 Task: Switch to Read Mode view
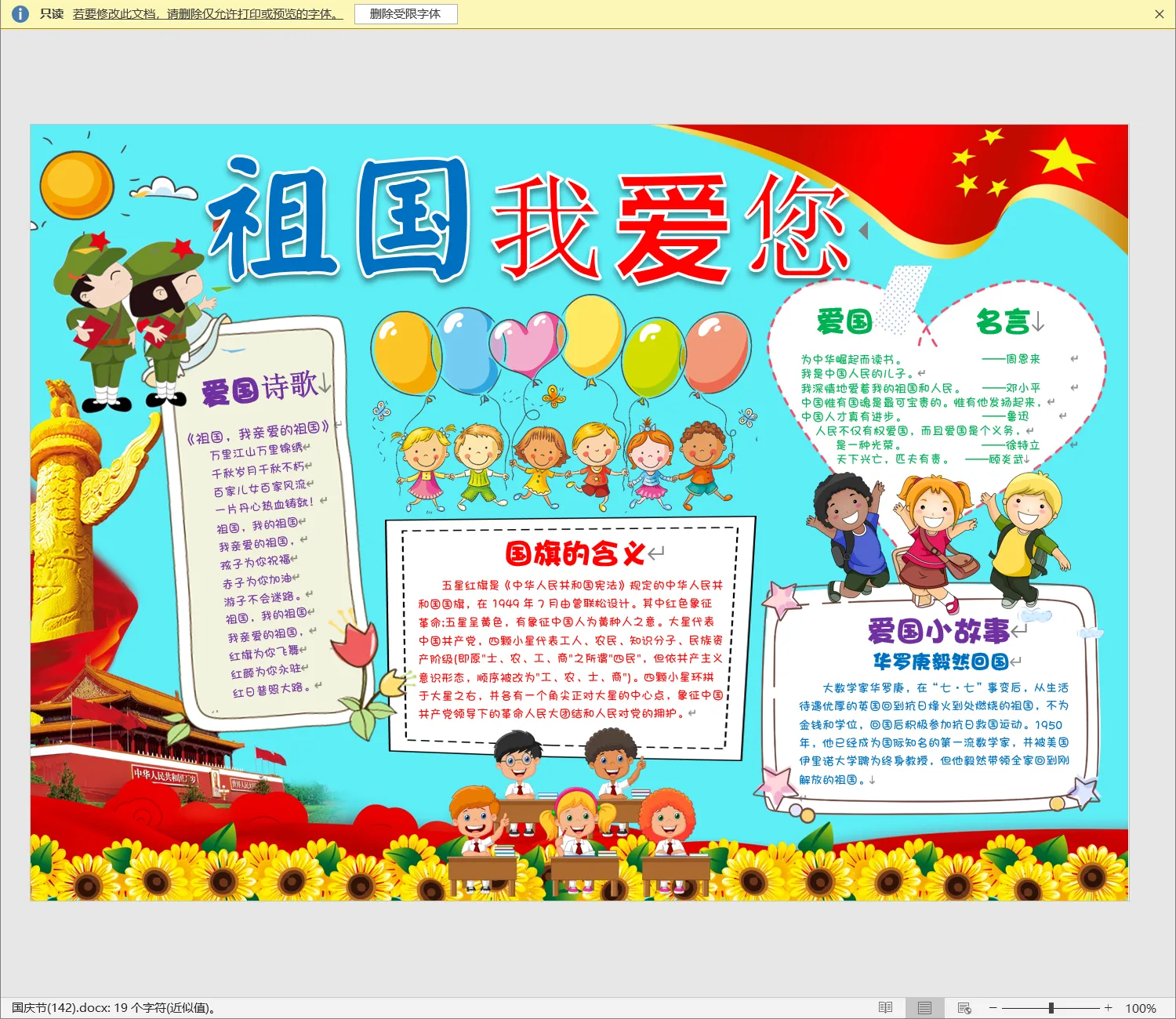(885, 1007)
